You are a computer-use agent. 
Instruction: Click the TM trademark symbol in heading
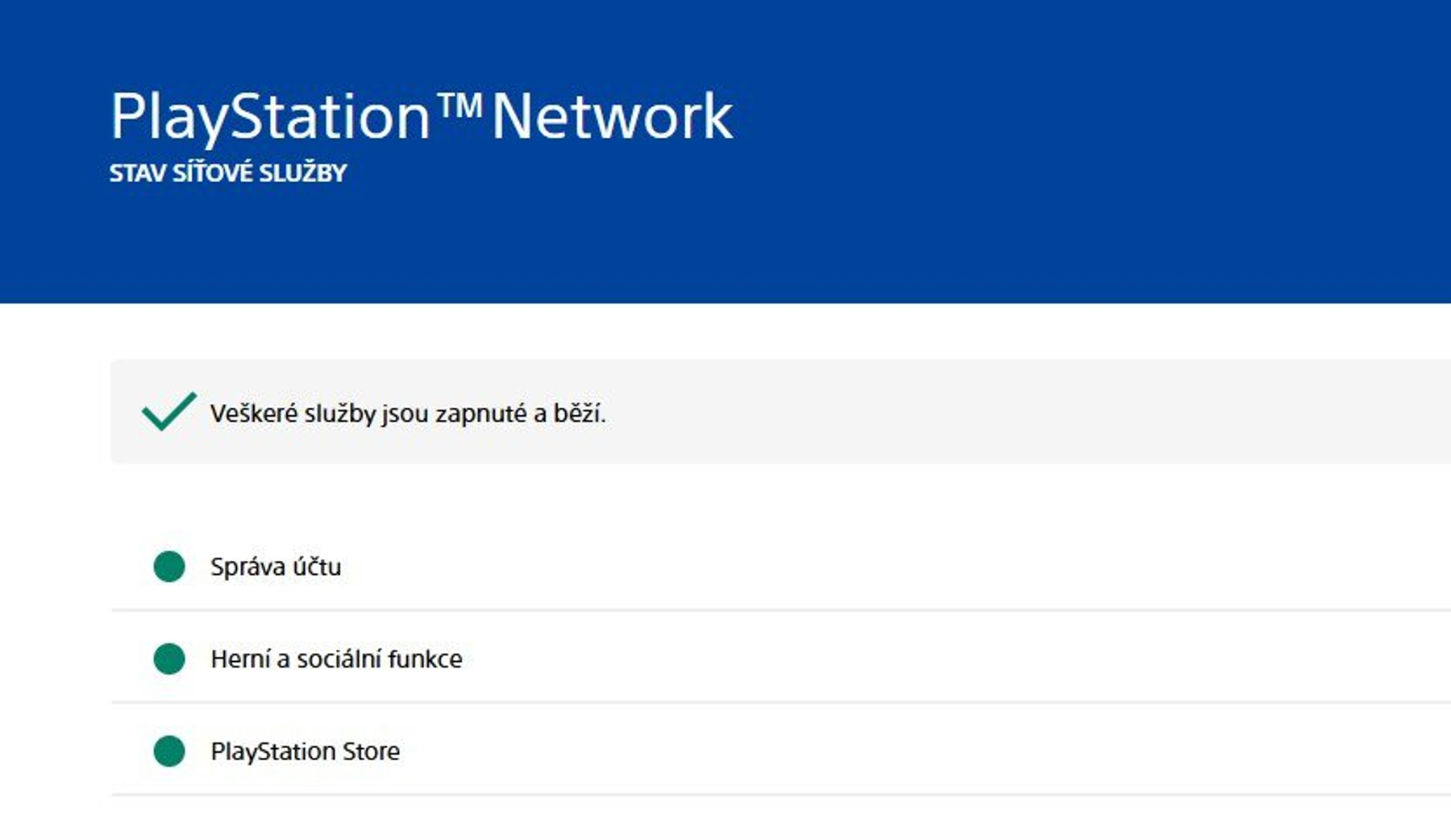click(x=459, y=106)
